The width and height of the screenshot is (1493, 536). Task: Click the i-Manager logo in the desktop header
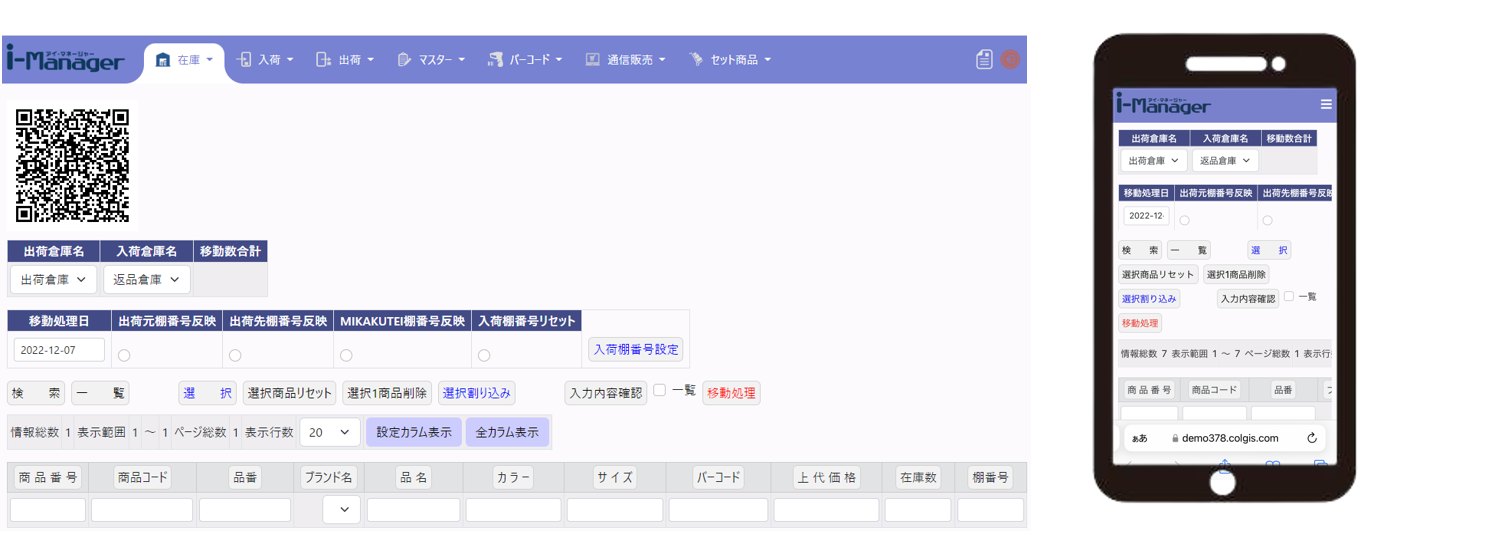66,59
